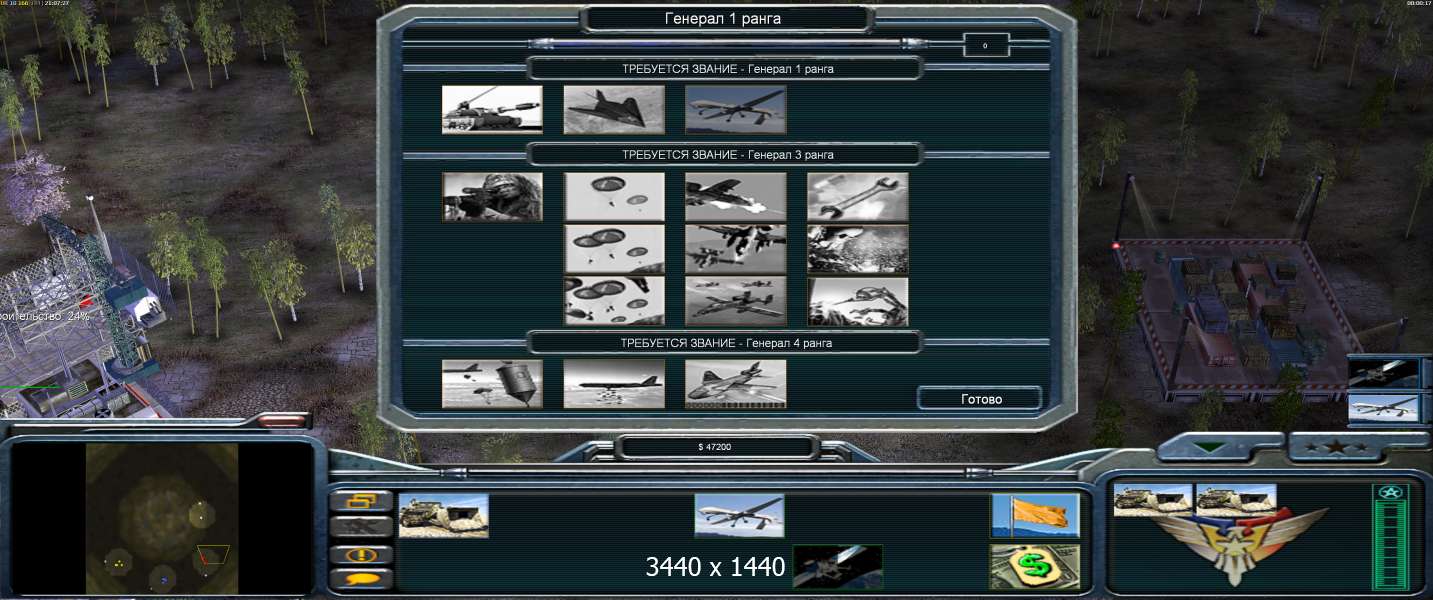
Task: Activate the Spy Satellite in the command bar
Action: tap(838, 567)
